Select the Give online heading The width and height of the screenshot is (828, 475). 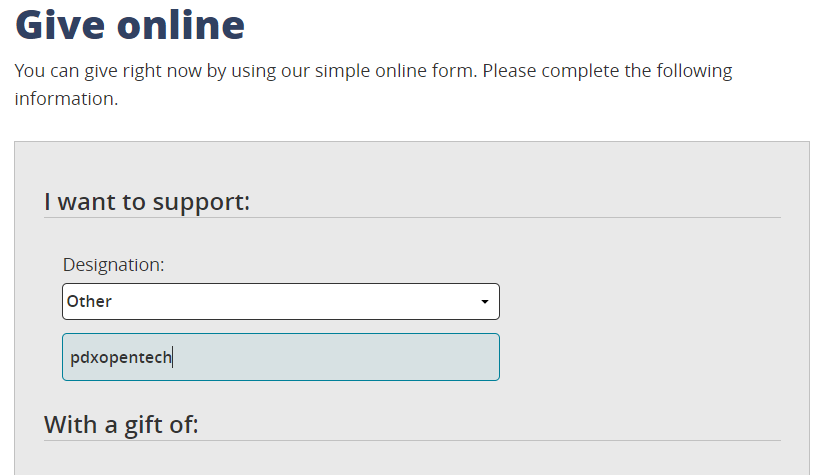[x=130, y=25]
